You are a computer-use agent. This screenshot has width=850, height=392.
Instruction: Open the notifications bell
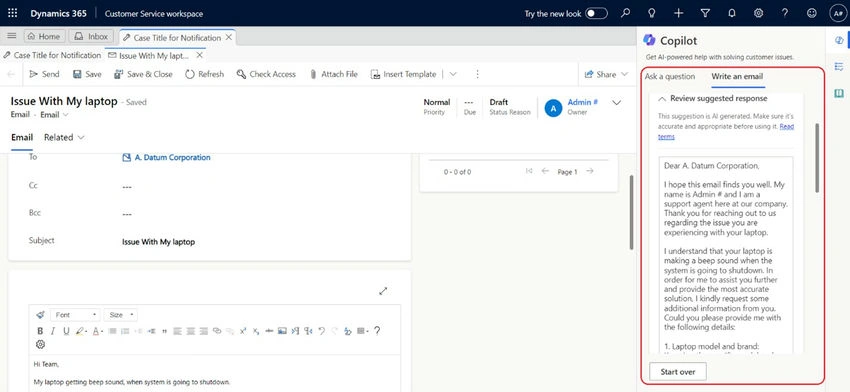click(x=732, y=13)
